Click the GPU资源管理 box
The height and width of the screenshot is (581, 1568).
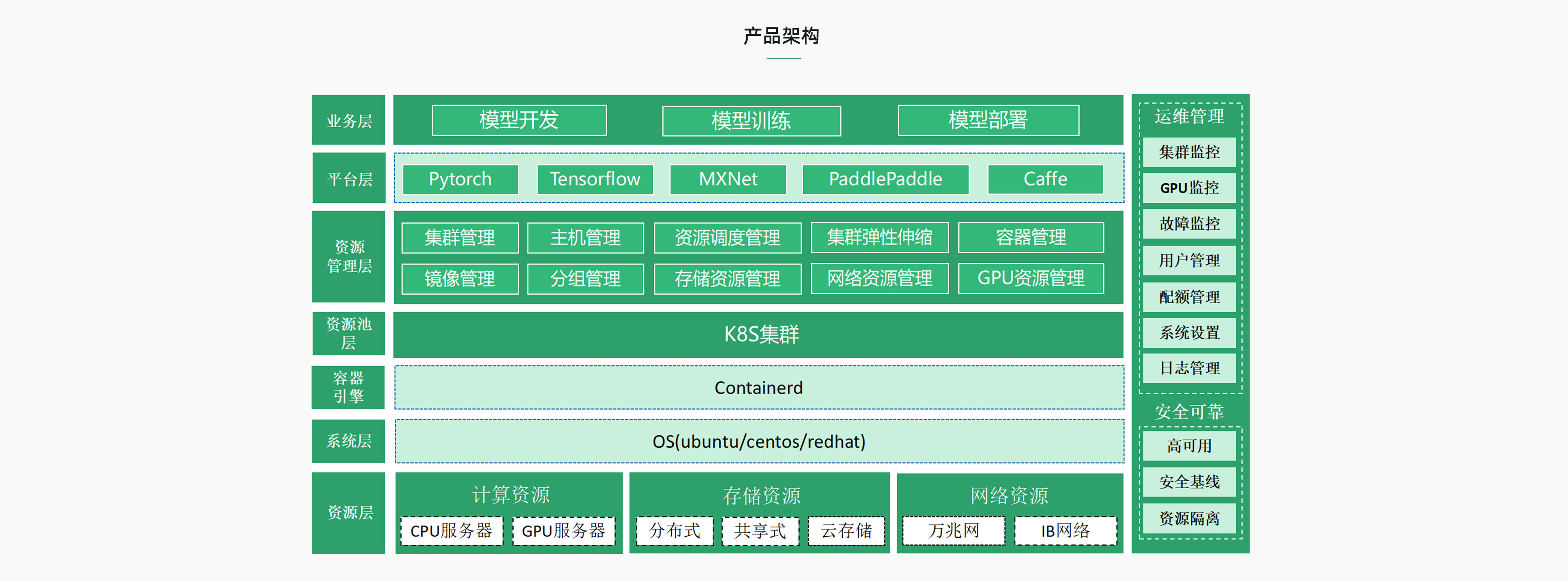[x=1031, y=279]
